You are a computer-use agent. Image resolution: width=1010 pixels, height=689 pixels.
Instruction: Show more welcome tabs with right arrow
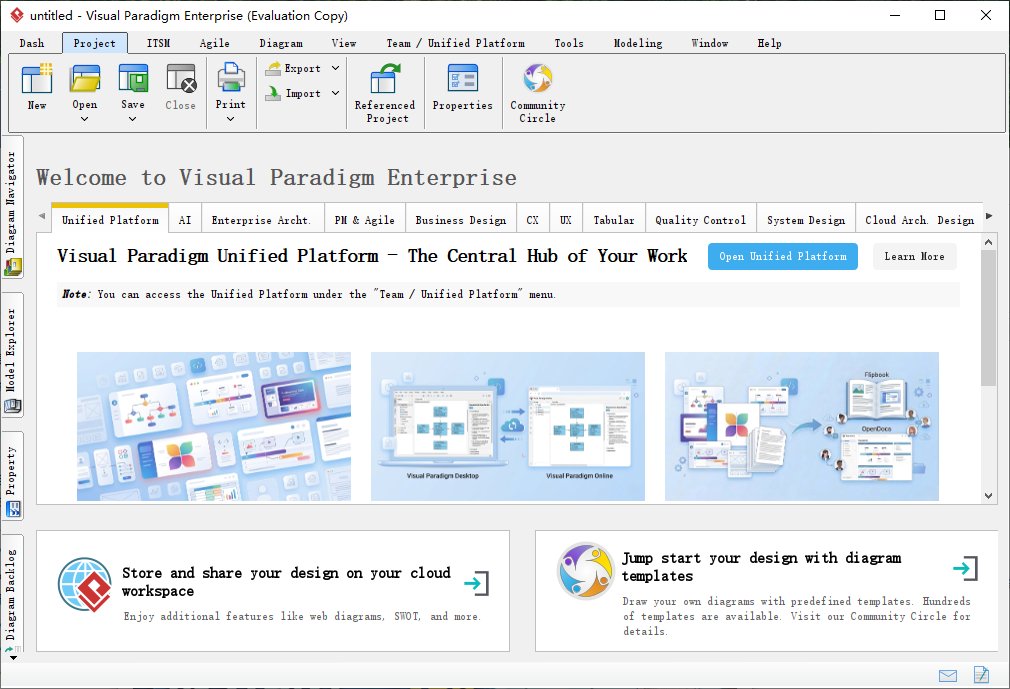click(989, 216)
